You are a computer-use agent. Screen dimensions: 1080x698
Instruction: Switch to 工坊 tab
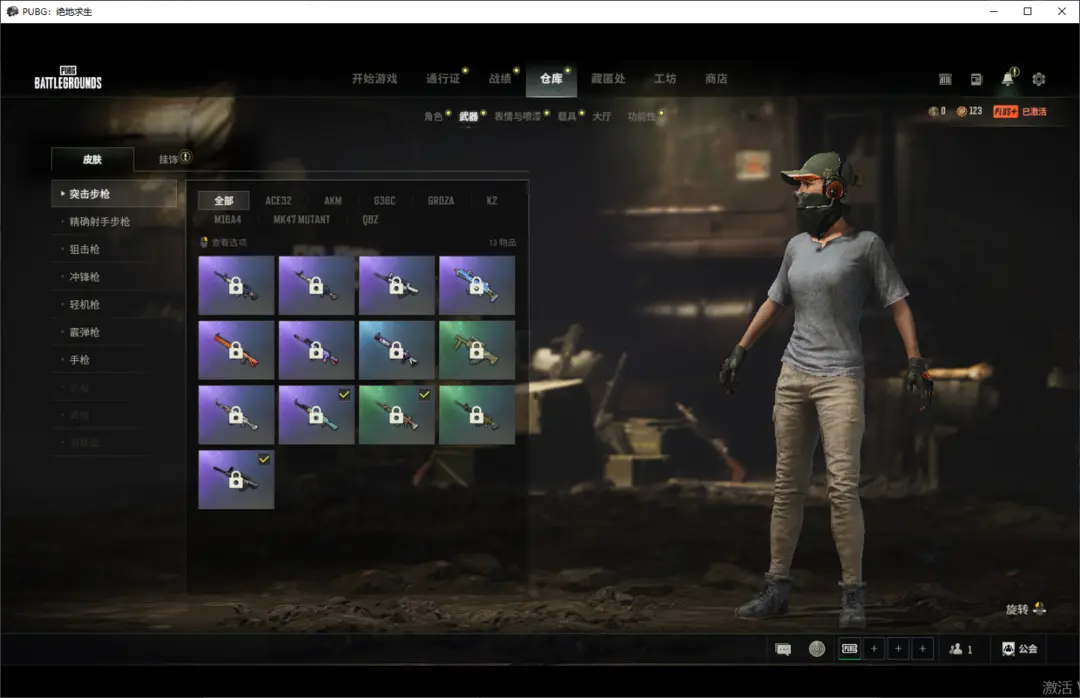(665, 79)
